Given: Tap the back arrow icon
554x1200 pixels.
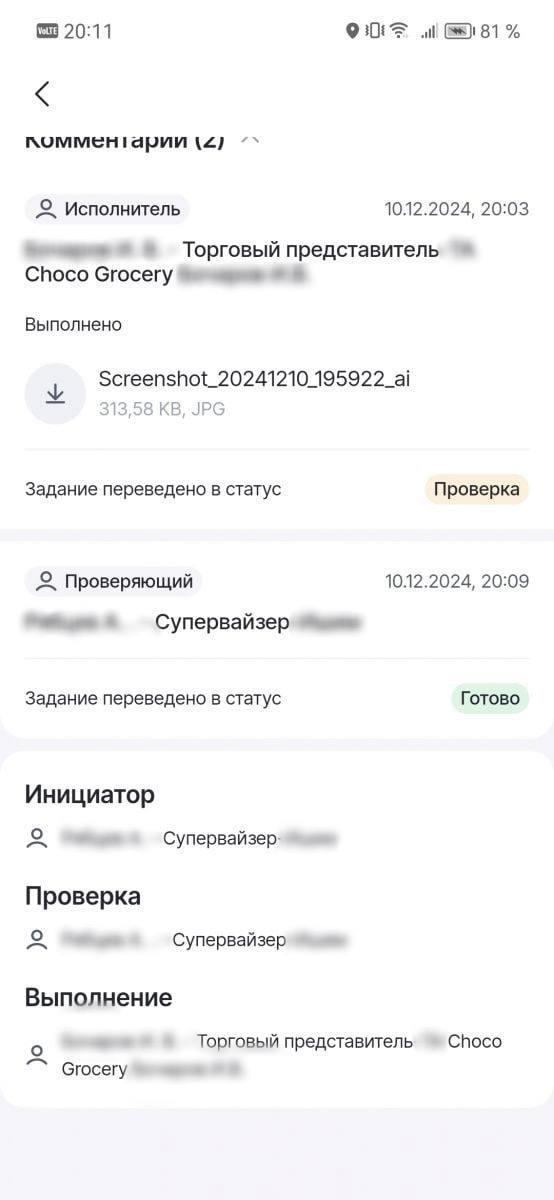Looking at the screenshot, I should 42,94.
